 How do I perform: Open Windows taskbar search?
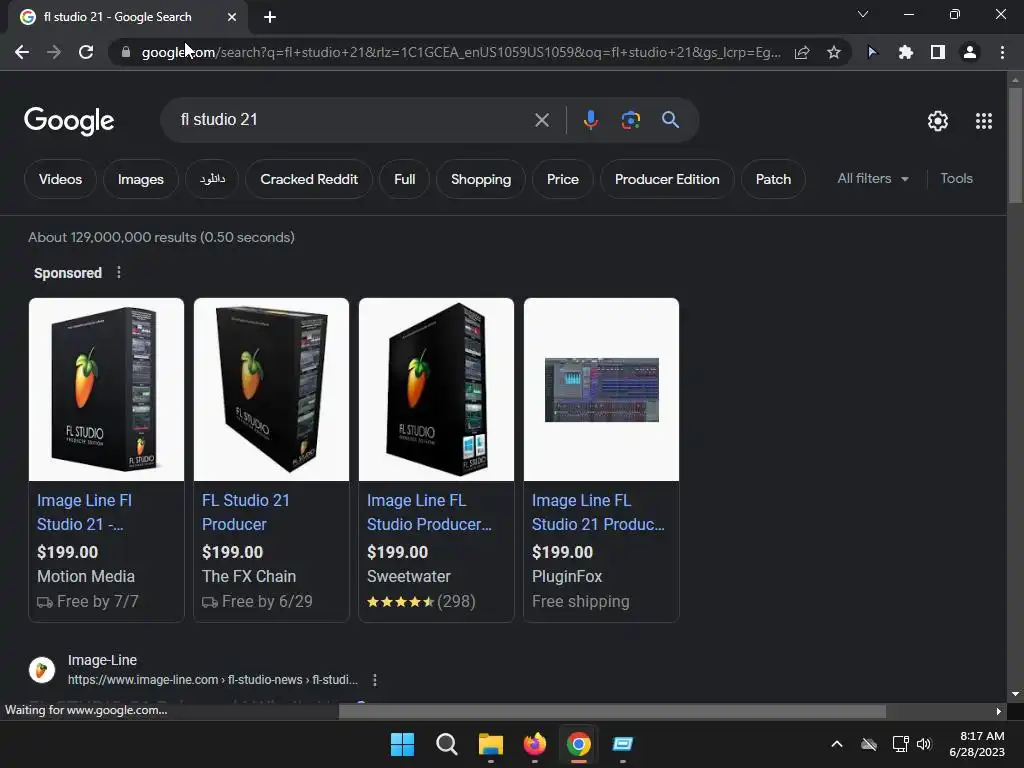[x=447, y=744]
